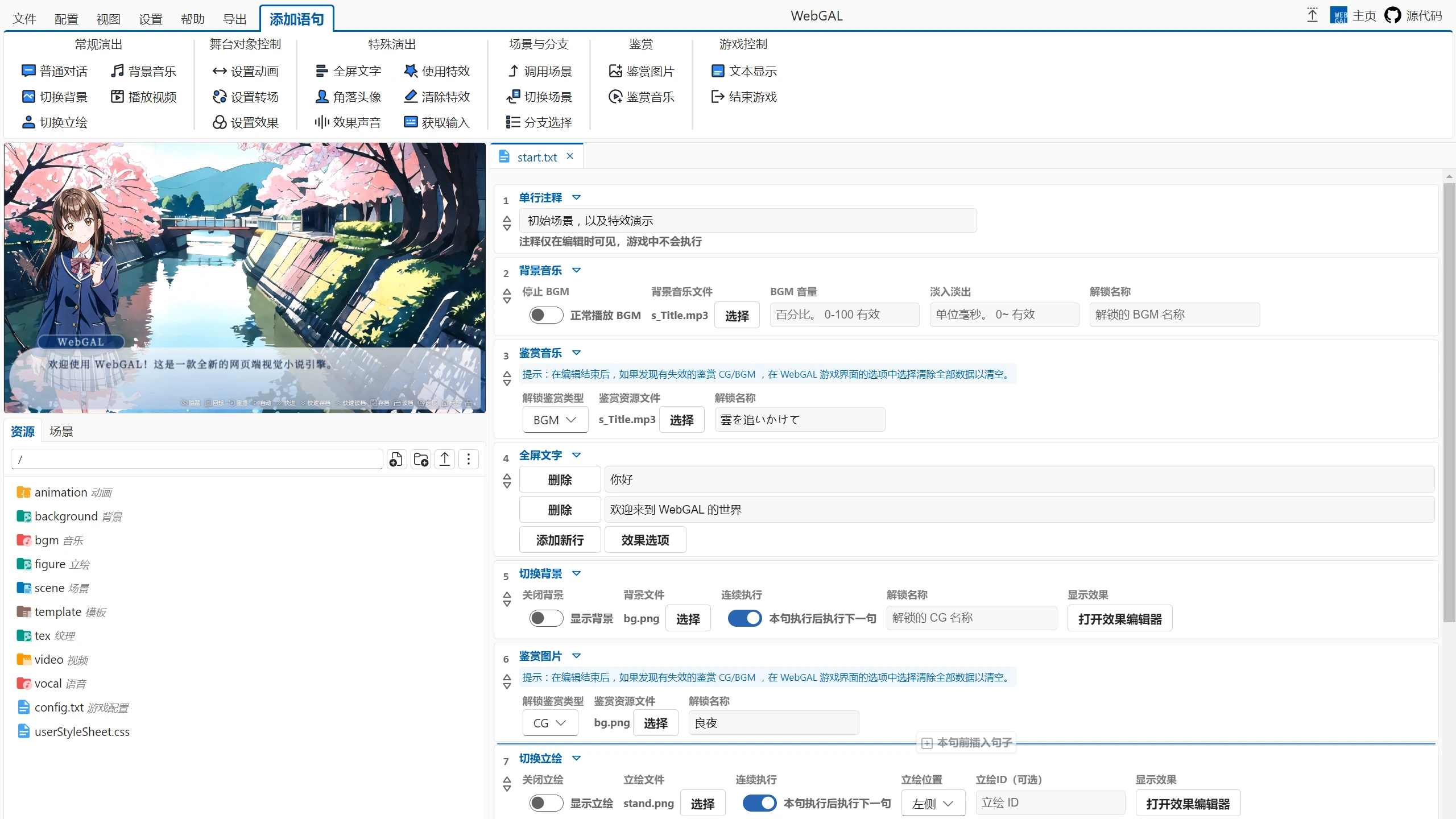Open the 配置 menu
Image resolution: width=1456 pixels, height=819 pixels.
(x=67, y=19)
